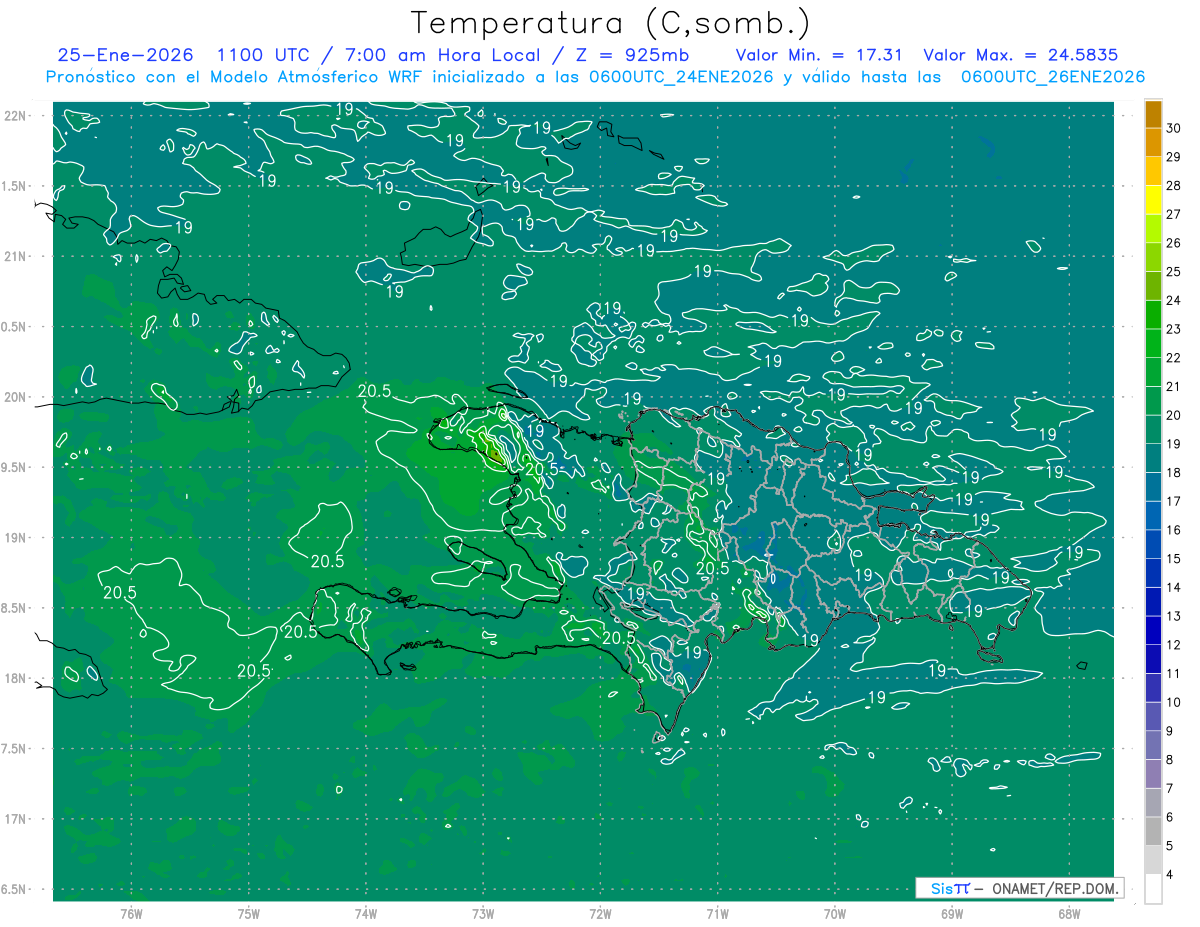Select the 'Valor Max. = 24.5835' readout

tap(1021, 55)
